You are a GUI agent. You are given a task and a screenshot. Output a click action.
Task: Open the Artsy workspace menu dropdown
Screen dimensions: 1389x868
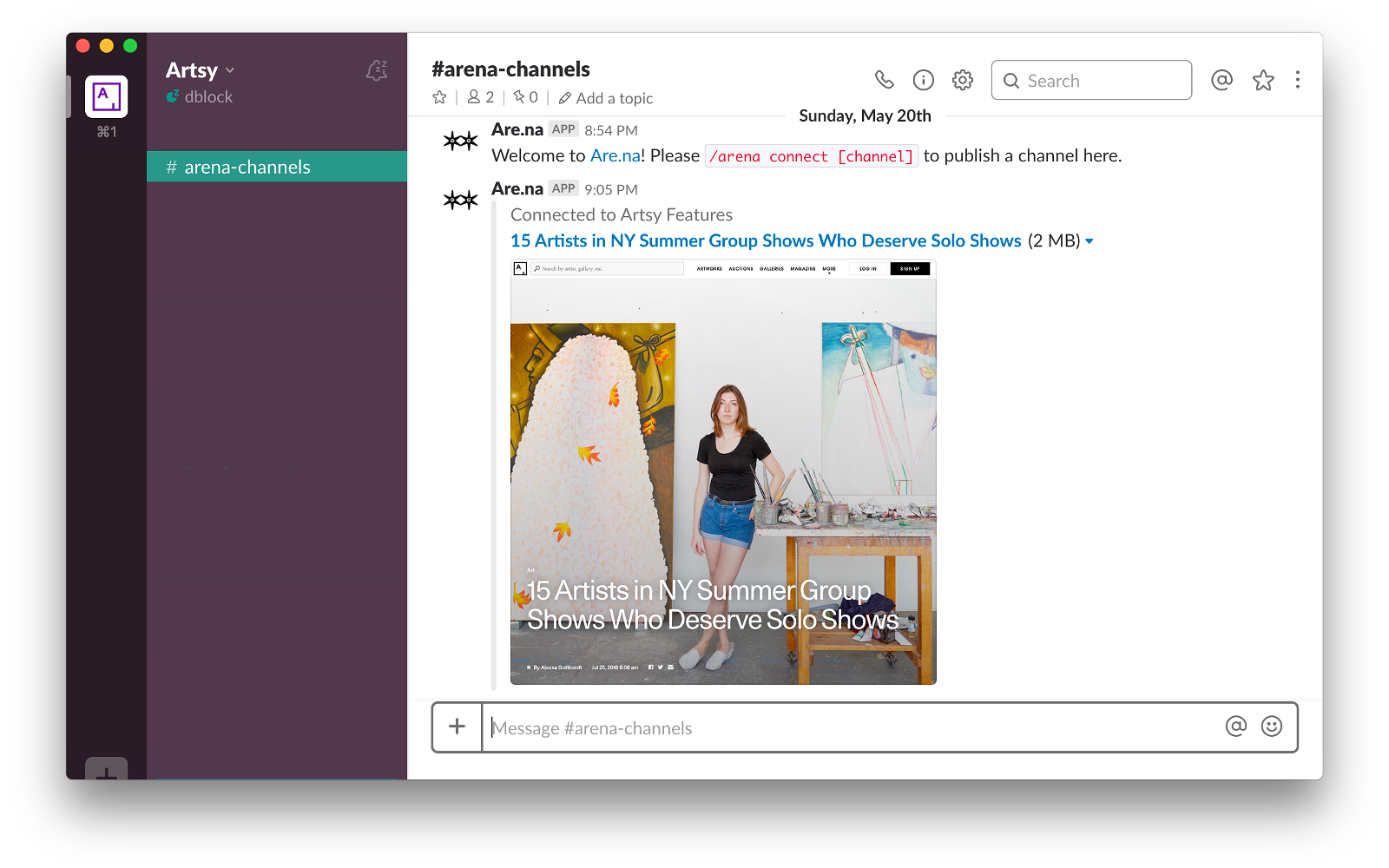201,70
